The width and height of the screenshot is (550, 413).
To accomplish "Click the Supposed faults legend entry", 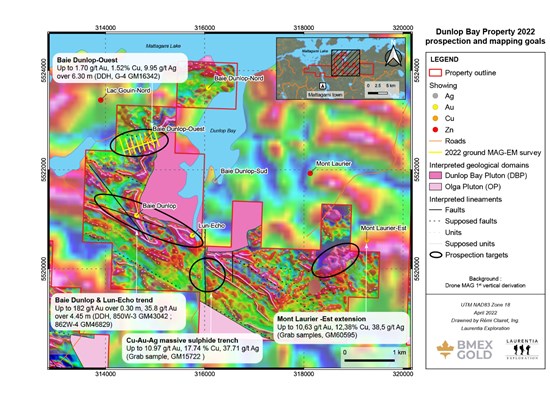I will point(471,221).
